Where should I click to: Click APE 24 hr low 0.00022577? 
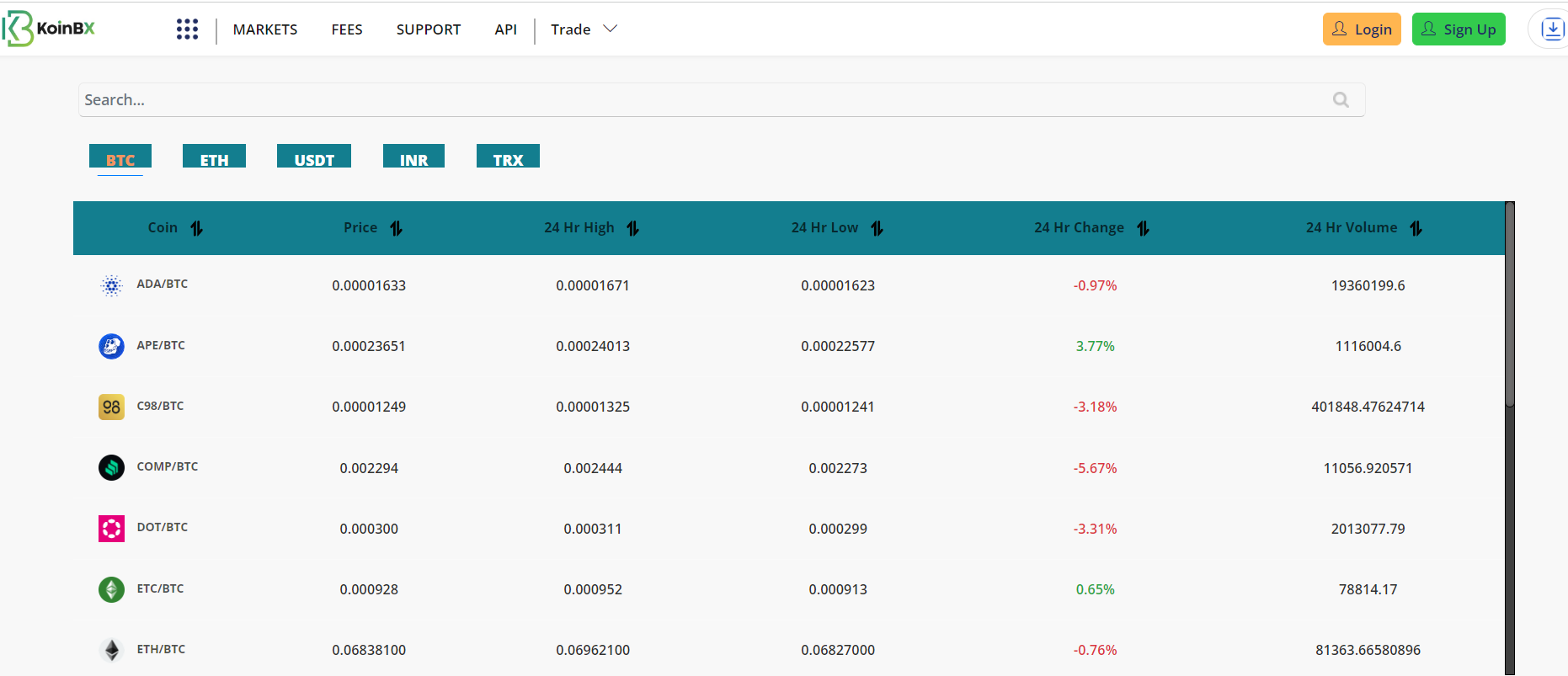click(838, 346)
